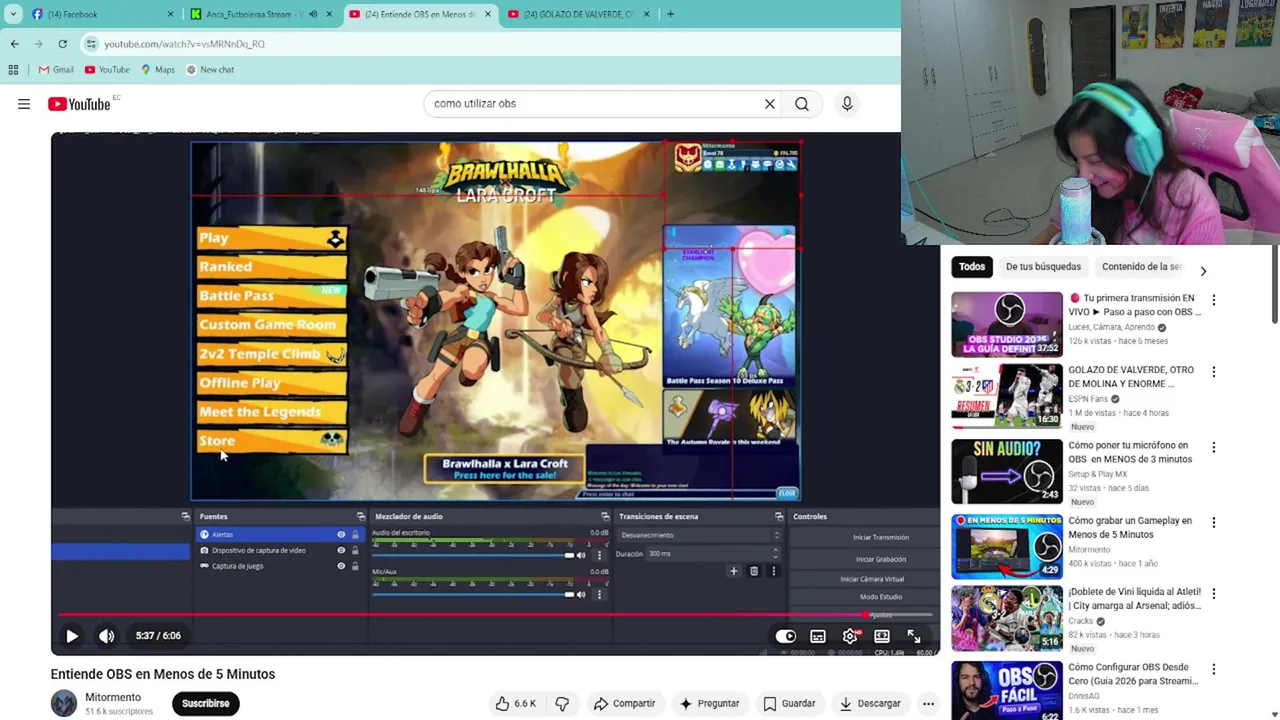Click the address bar URL
1280x720 pixels.
(x=185, y=44)
